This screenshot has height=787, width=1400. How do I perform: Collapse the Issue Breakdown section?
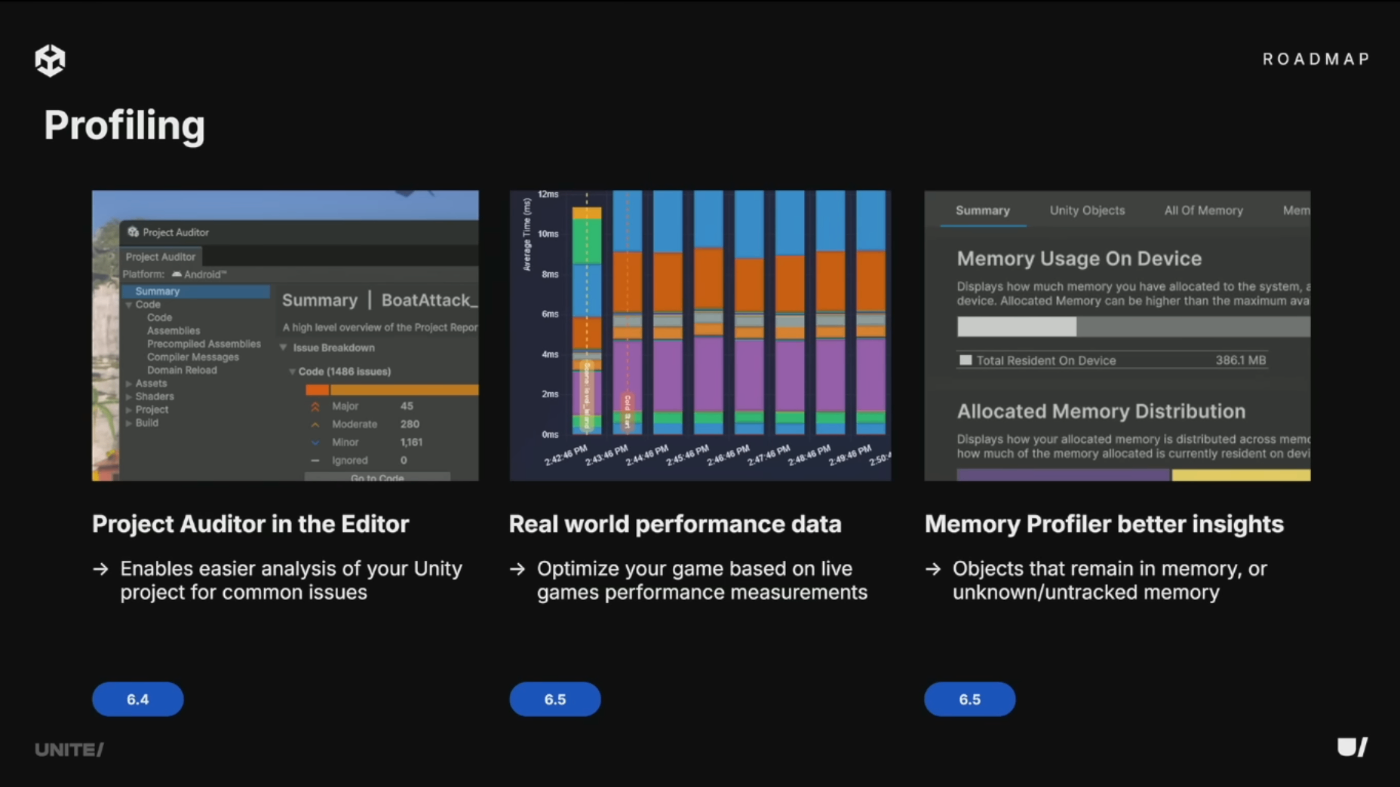283,348
